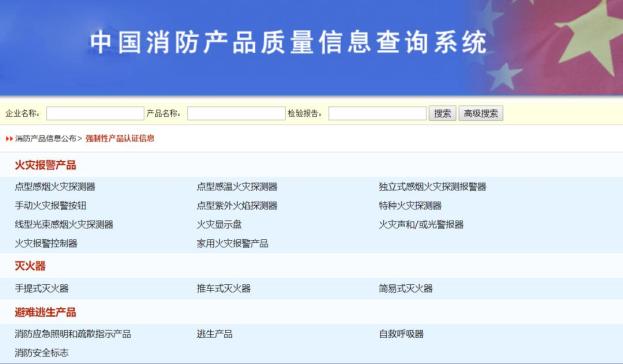Click 推车式灭火器 link

[224, 288]
